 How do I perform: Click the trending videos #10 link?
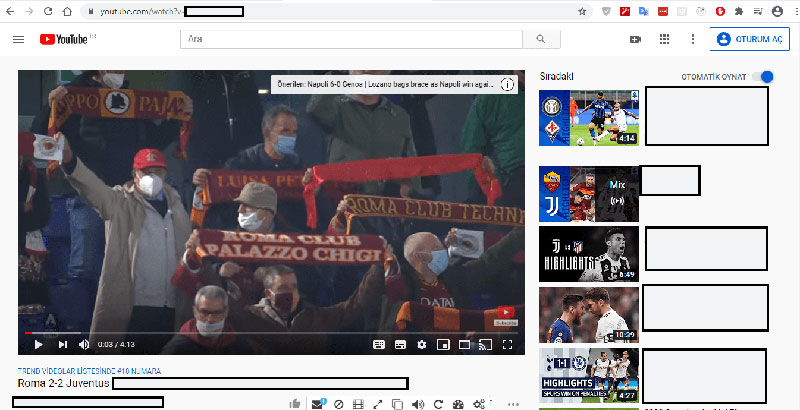[89, 371]
